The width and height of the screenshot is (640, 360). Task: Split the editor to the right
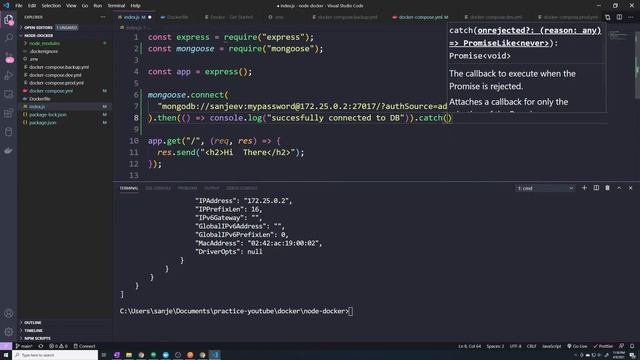[619, 17]
